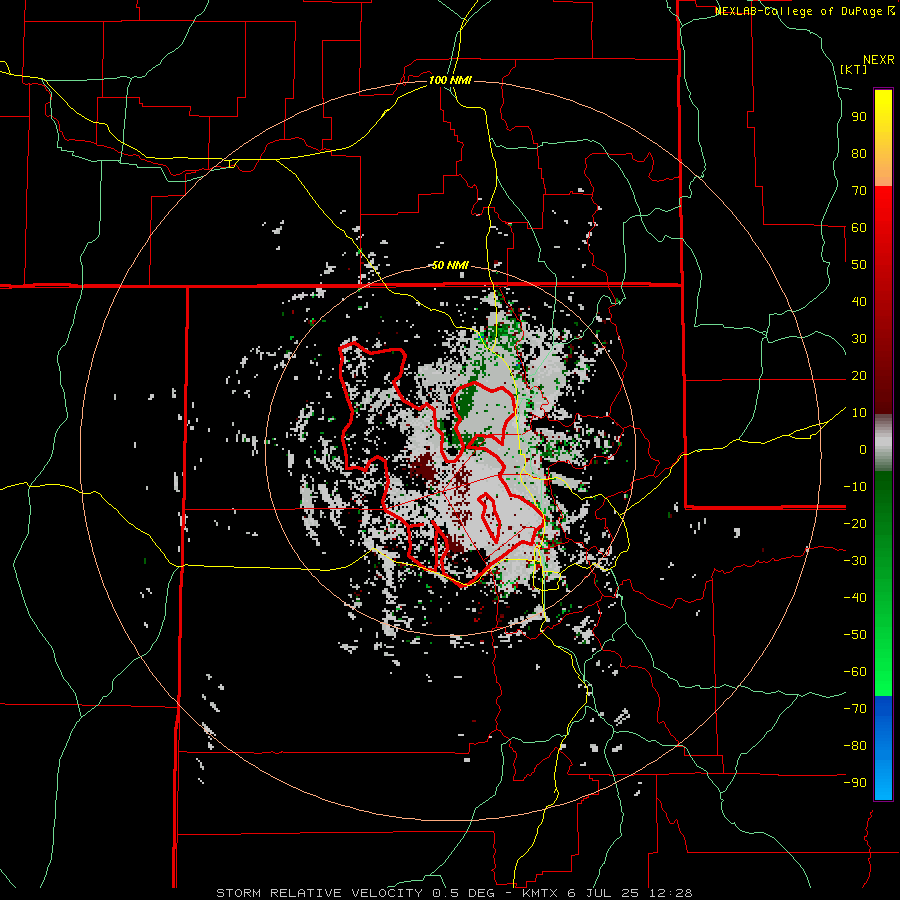Select the -80 value on the velocity scale
Viewport: 900px width, 900px height.
coord(855,746)
